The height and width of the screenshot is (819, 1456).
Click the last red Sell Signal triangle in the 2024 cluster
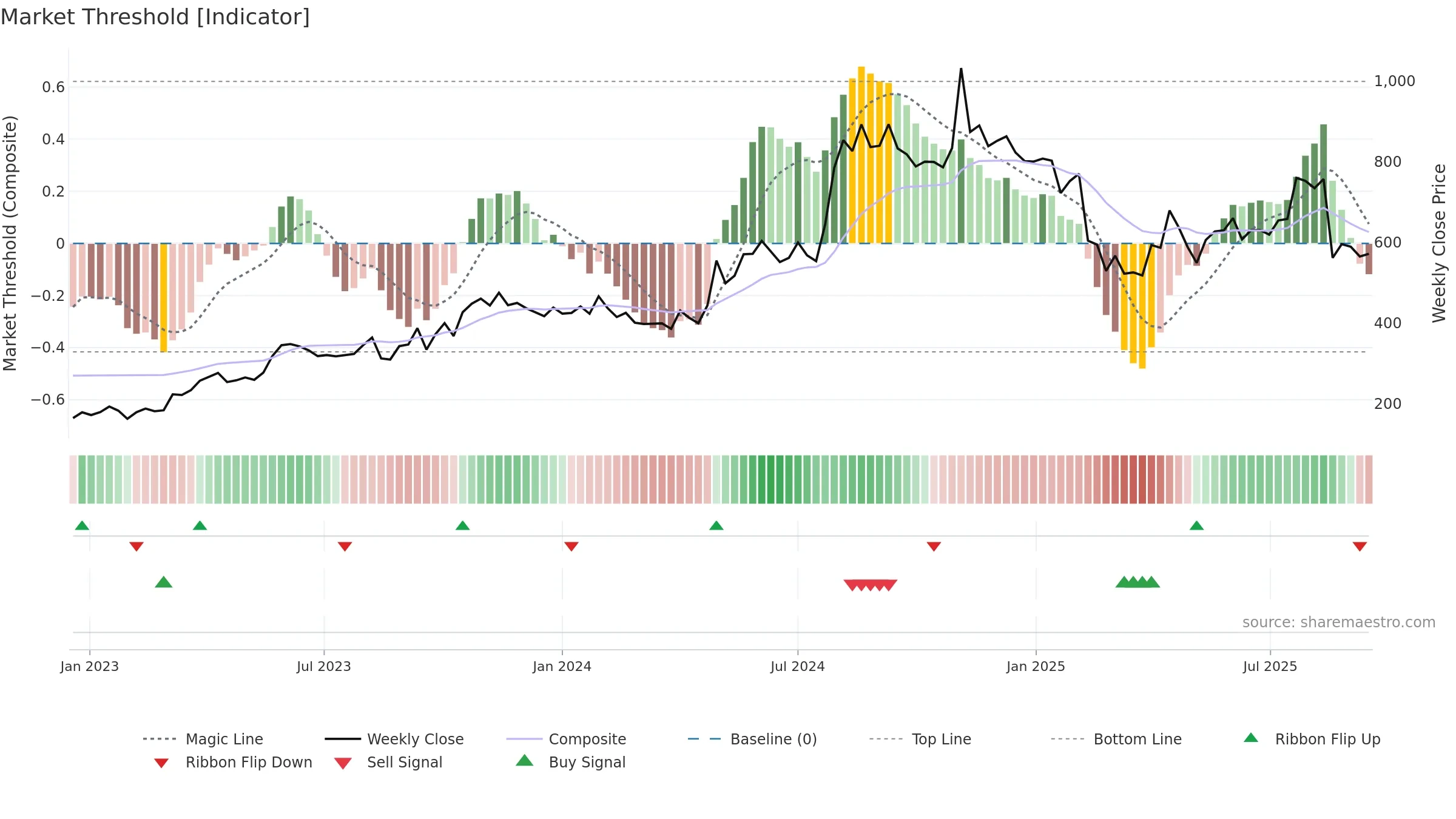[889, 585]
